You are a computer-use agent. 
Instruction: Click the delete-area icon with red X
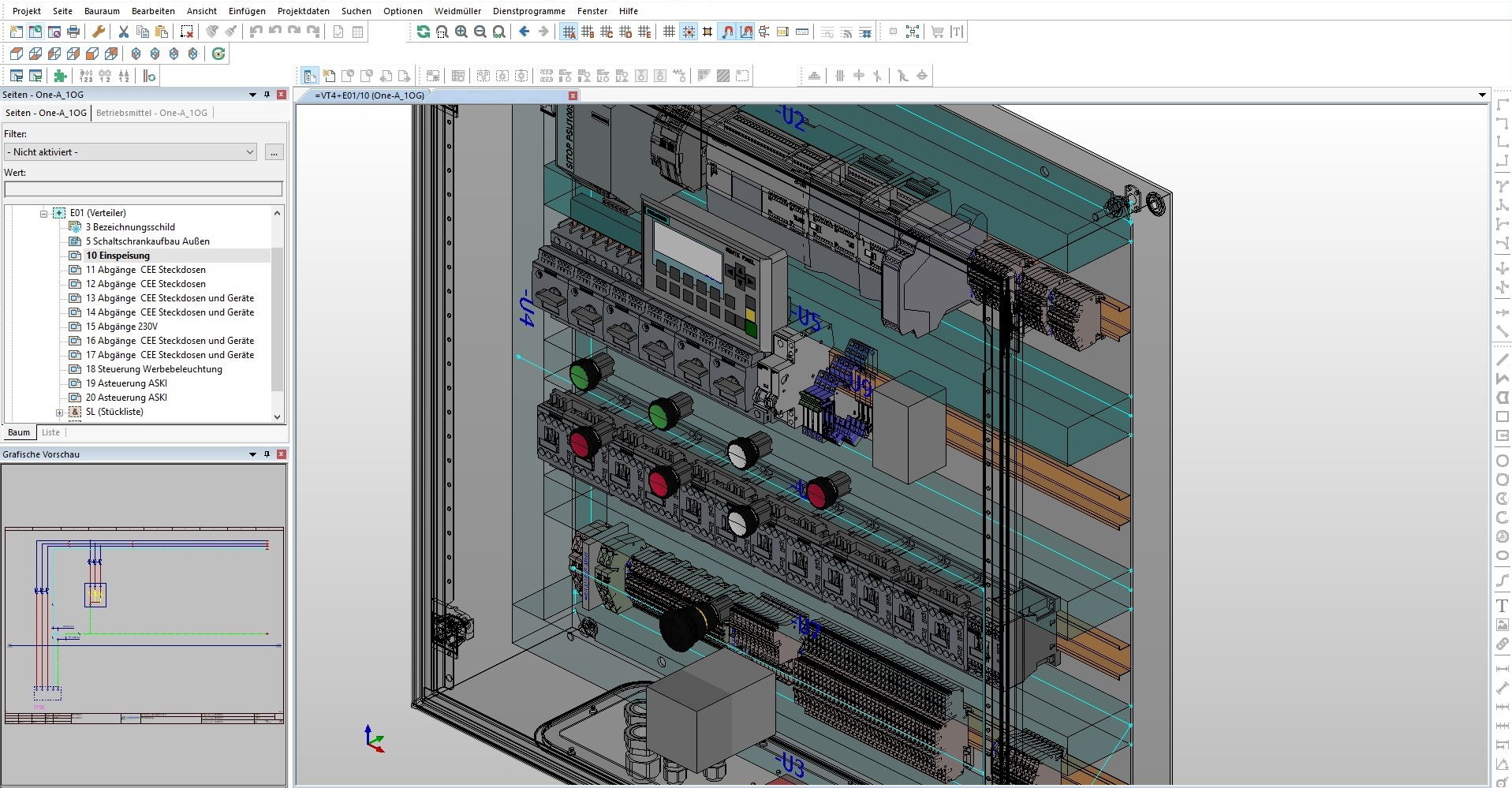187,32
